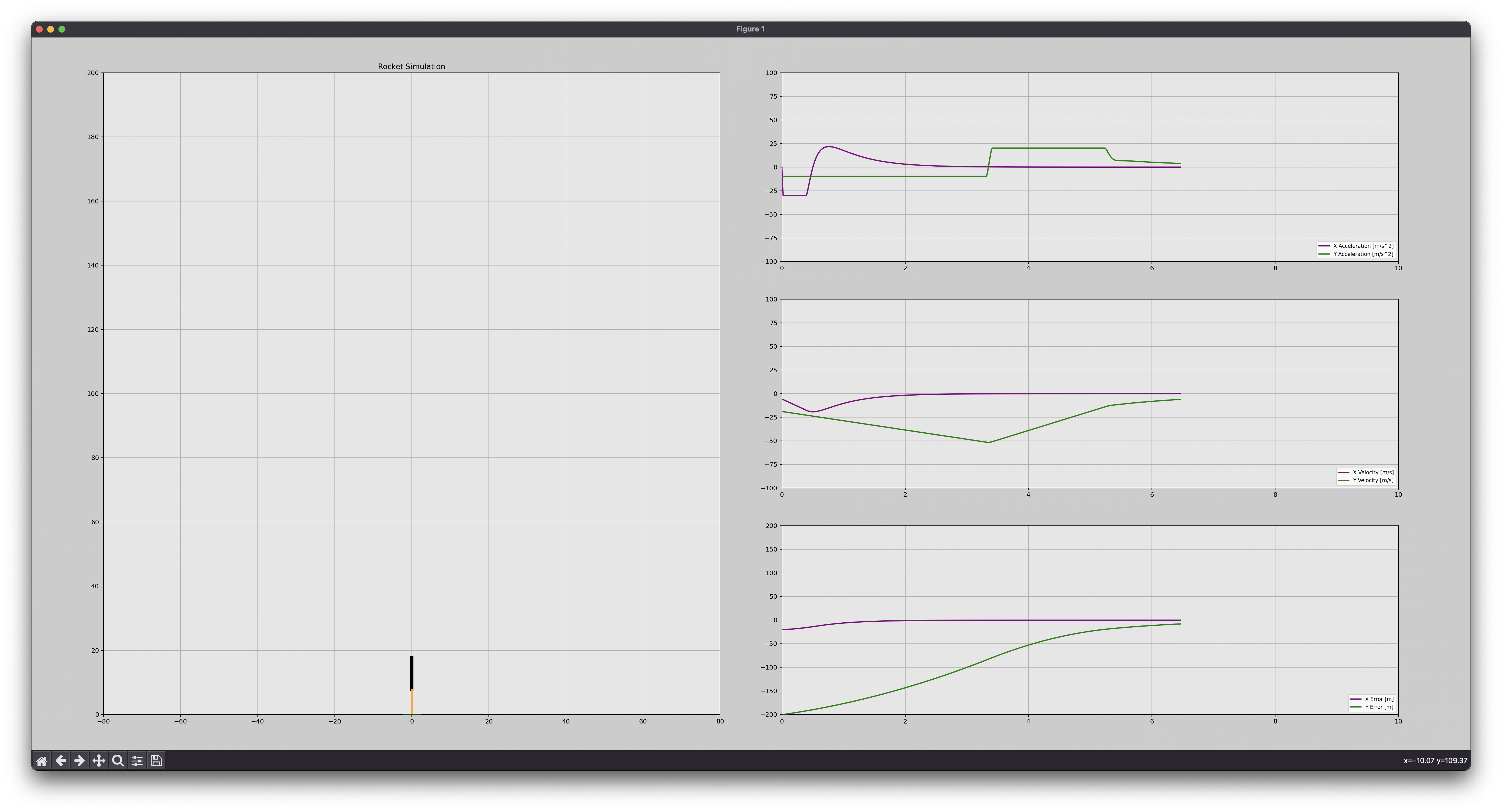Click the Figure 1 window title bar
Viewport: 1502px width, 812px height.
750,29
